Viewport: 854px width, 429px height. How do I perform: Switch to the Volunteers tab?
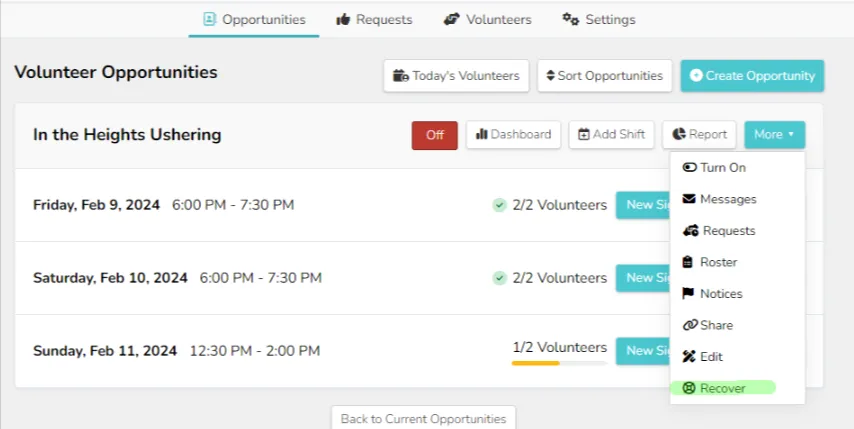point(487,20)
